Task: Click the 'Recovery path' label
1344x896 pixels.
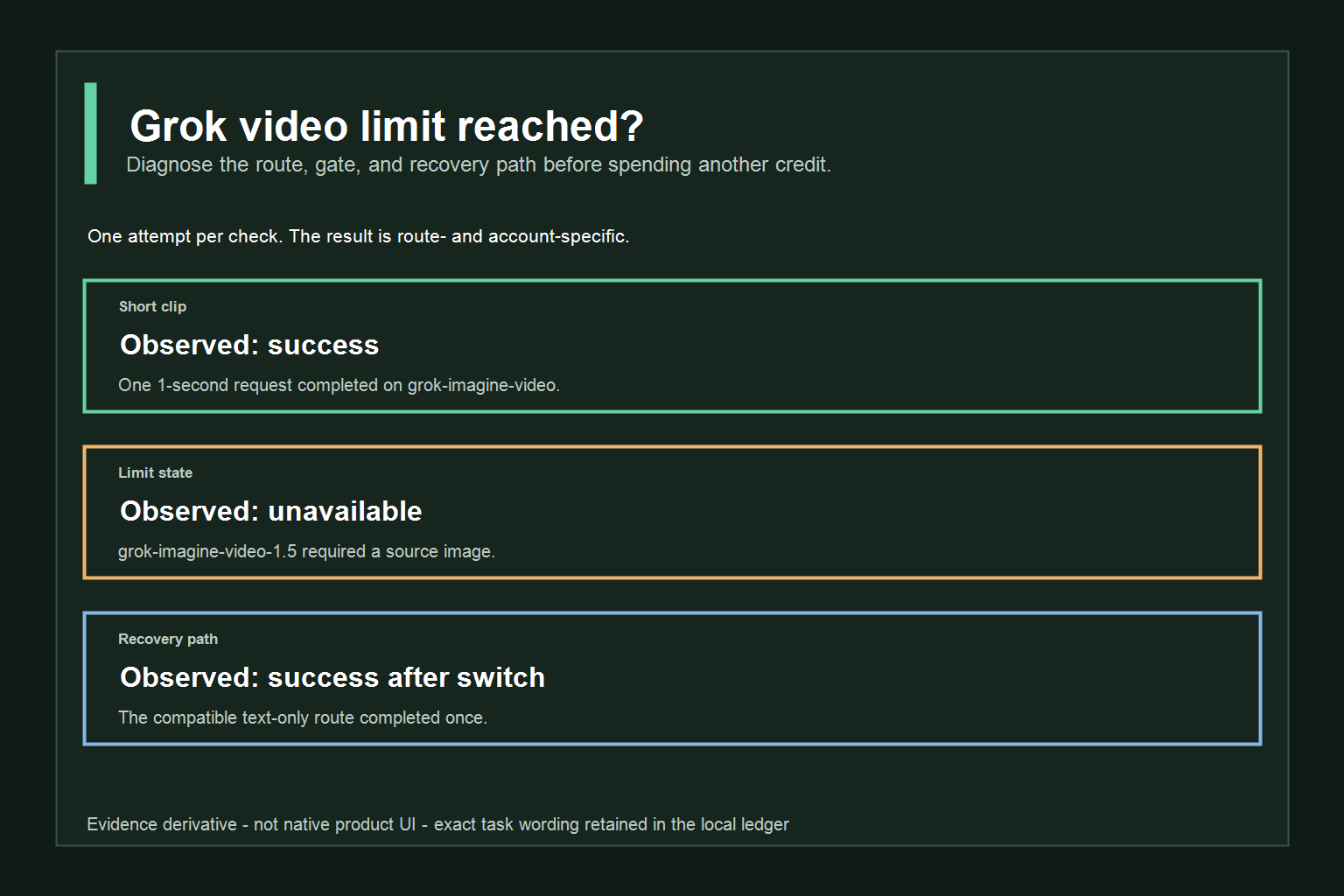Action: [x=168, y=639]
